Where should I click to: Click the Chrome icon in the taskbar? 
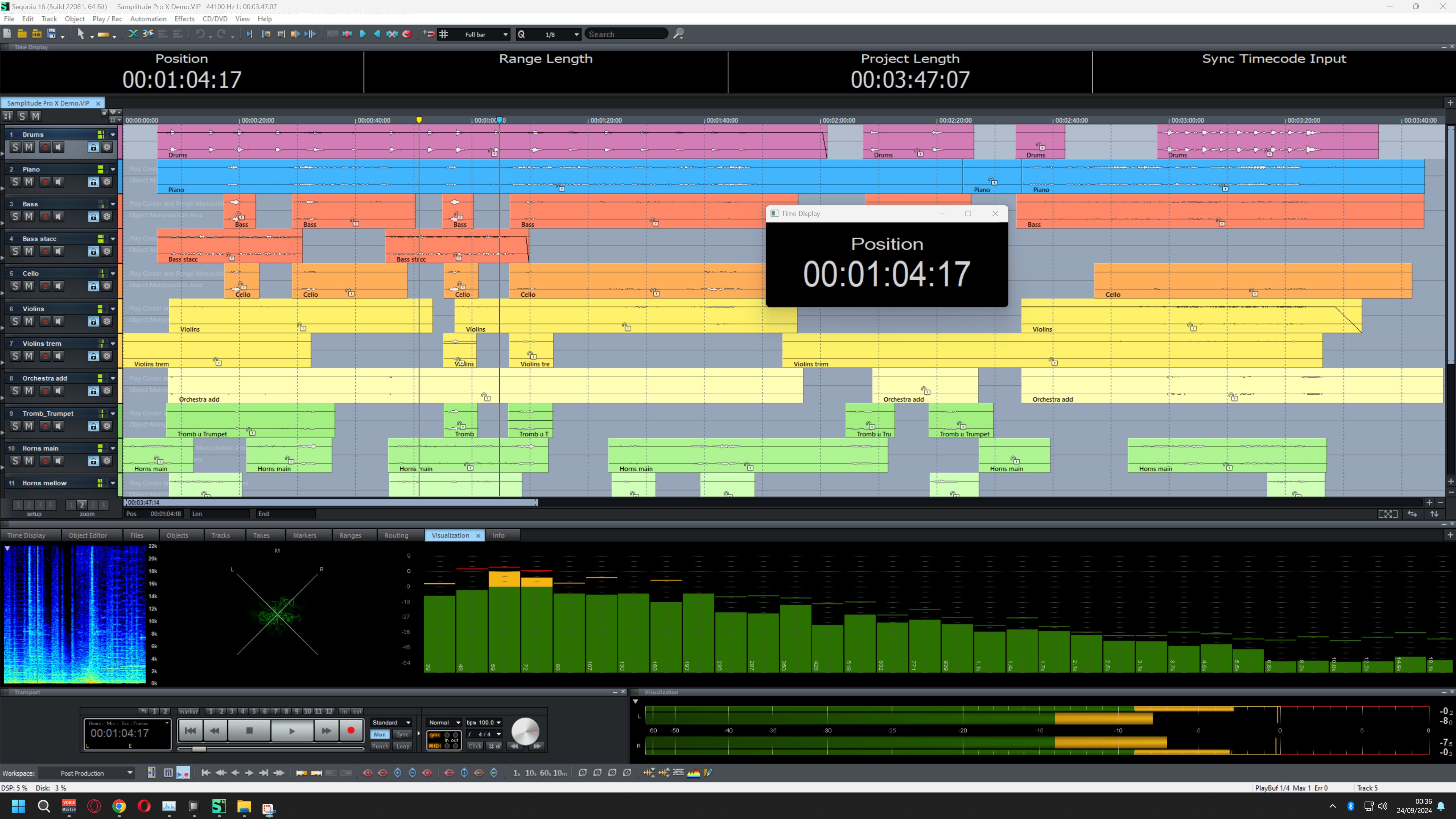tap(119, 806)
